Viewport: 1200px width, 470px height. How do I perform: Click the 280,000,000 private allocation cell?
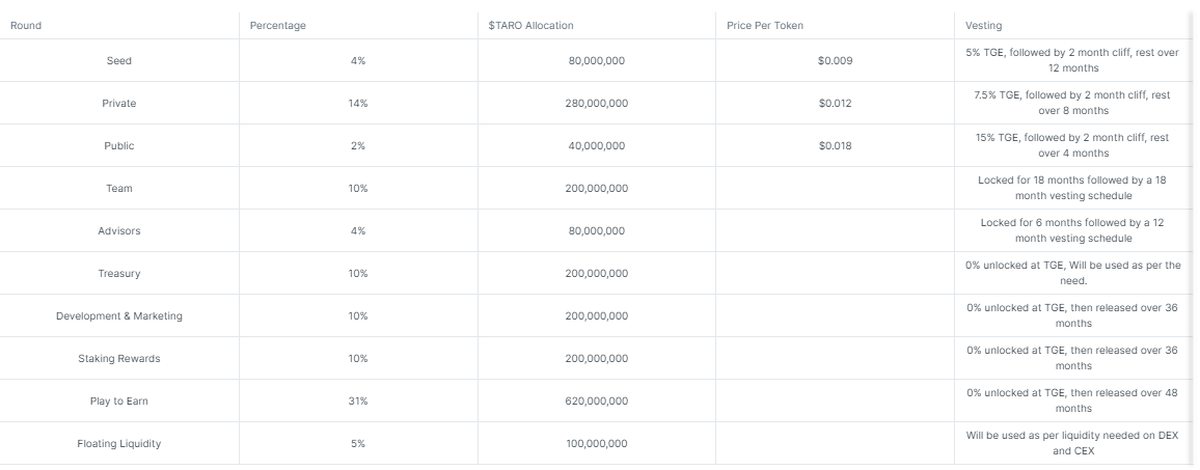596,103
